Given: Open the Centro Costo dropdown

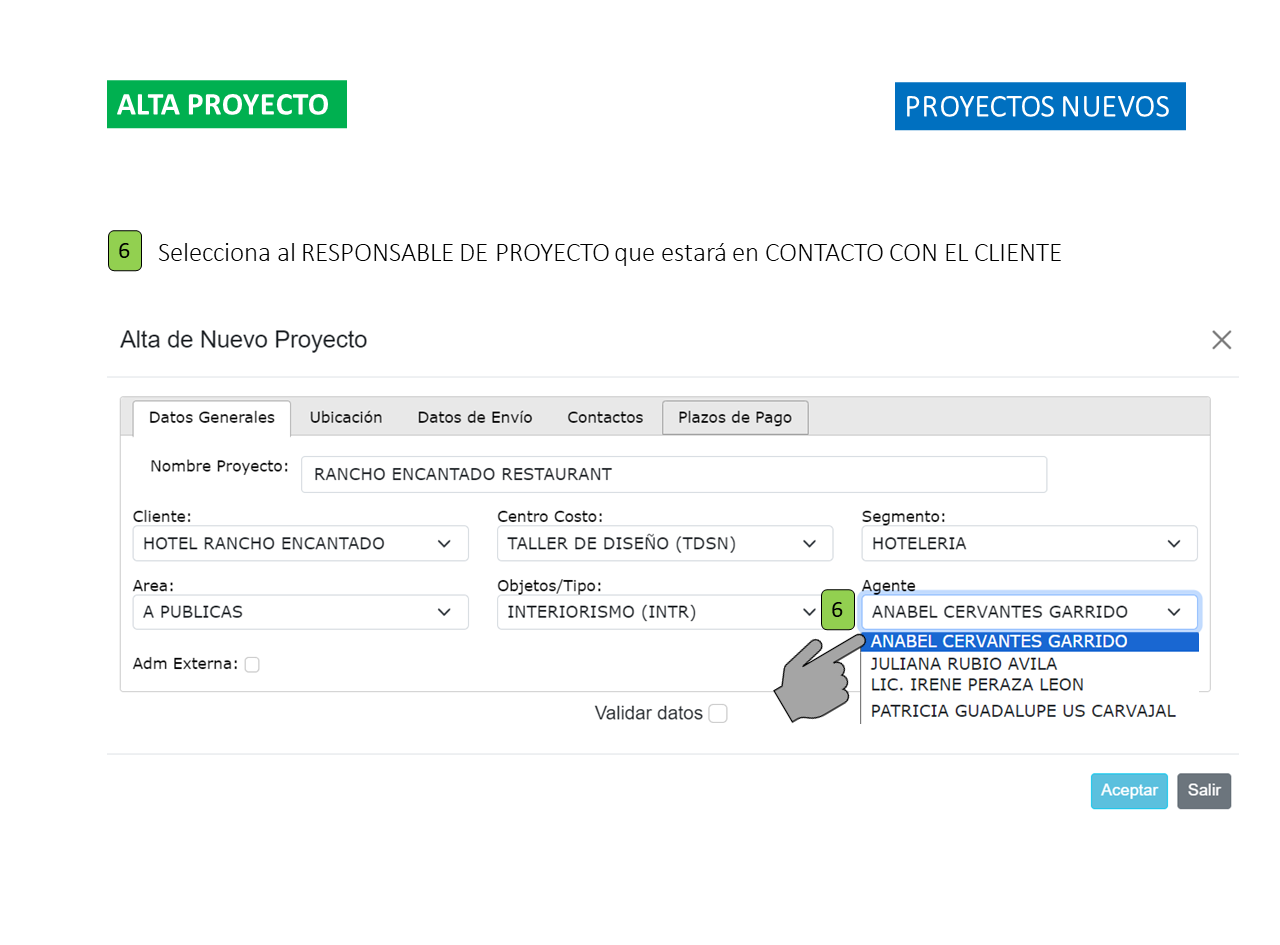Looking at the screenshot, I should point(664,544).
